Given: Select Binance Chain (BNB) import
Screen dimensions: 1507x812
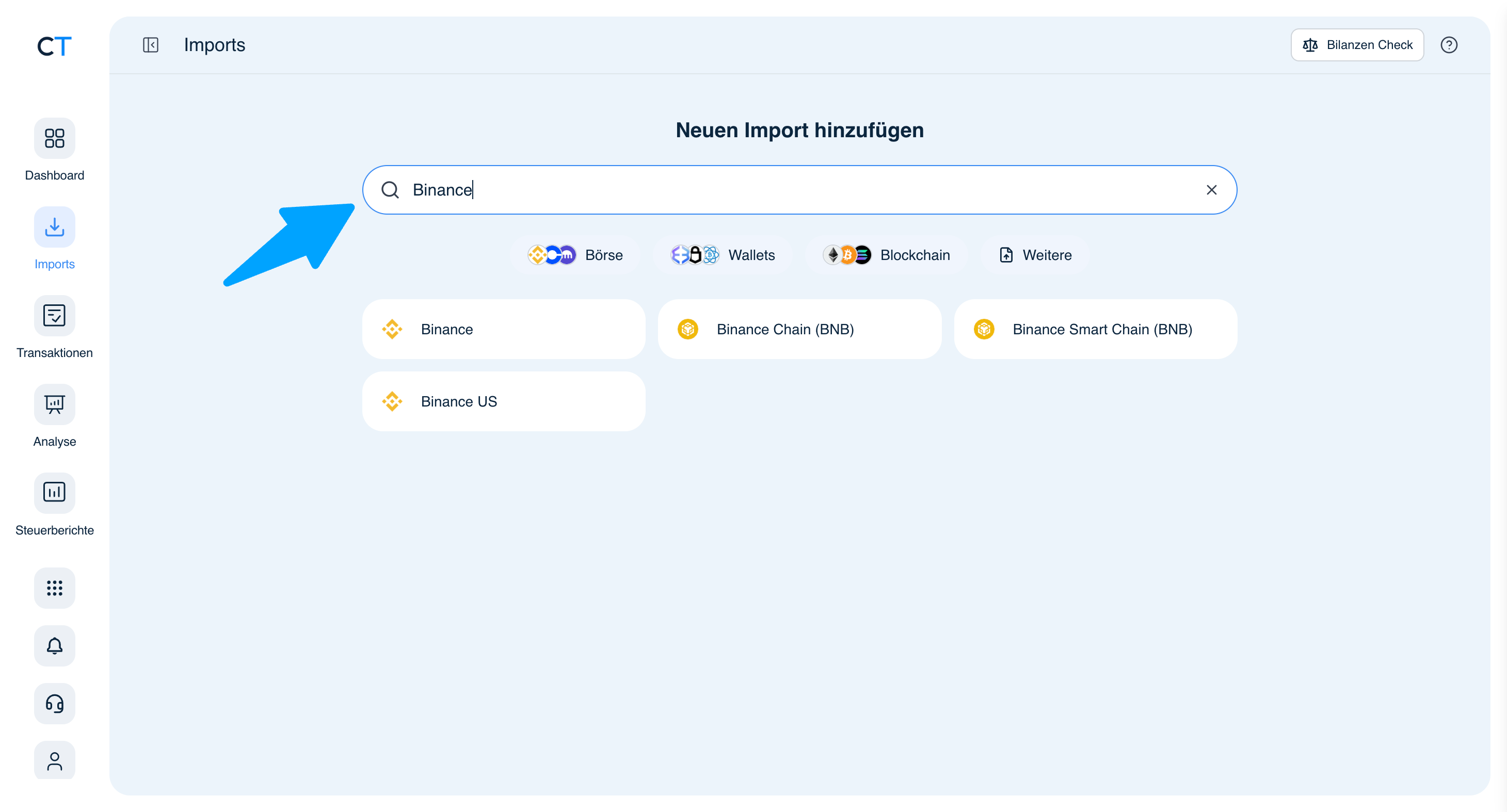Looking at the screenshot, I should (800, 329).
